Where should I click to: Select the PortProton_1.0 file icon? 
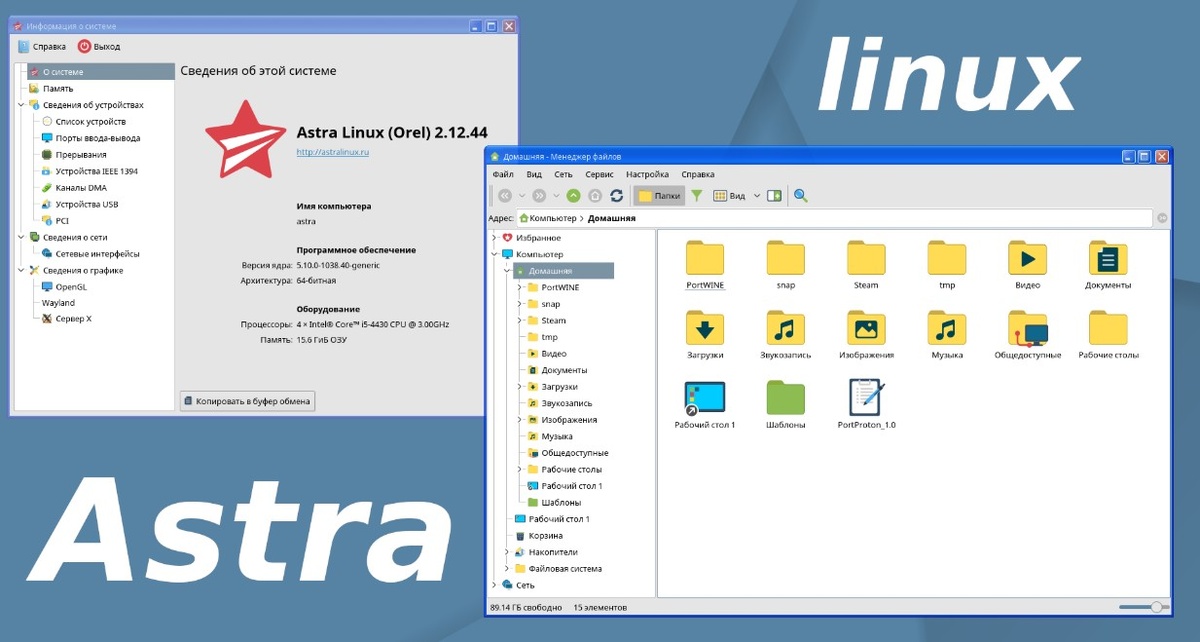pyautogui.click(x=866, y=398)
